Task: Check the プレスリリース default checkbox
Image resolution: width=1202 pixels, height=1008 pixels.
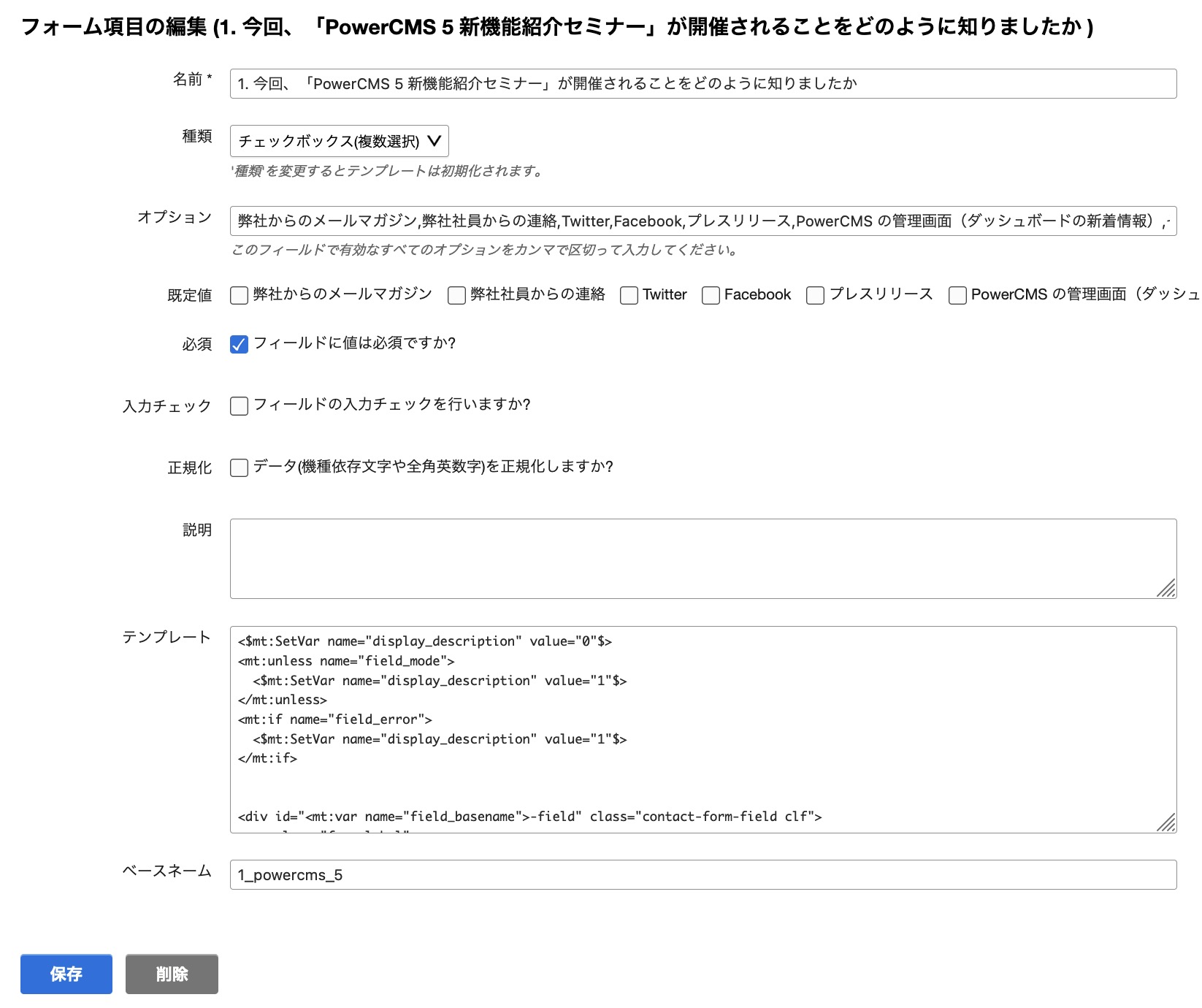Action: 815,295
